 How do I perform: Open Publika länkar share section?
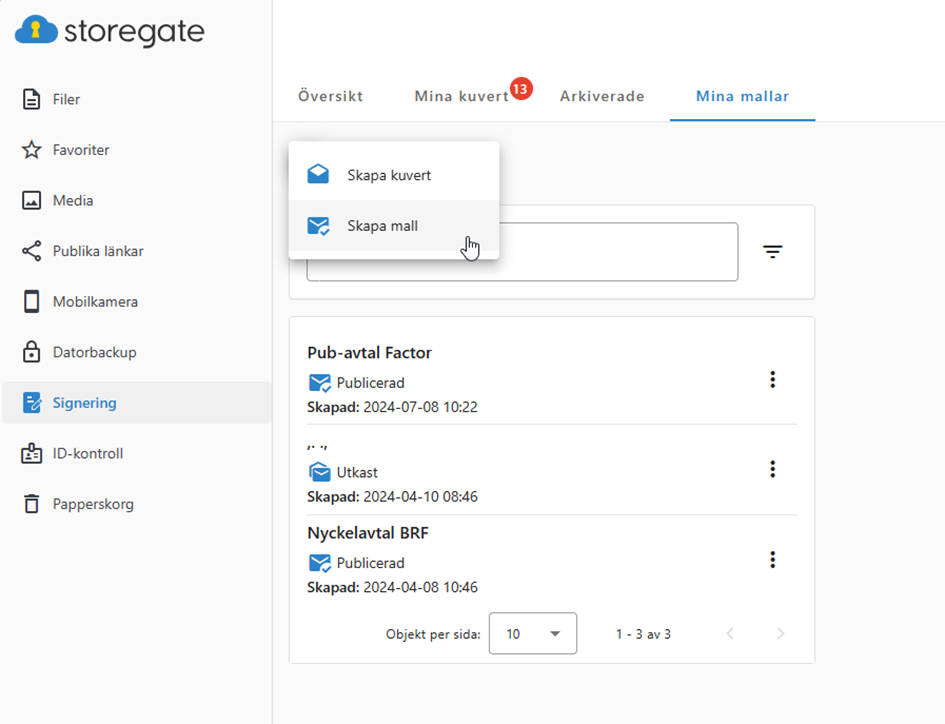(x=97, y=251)
